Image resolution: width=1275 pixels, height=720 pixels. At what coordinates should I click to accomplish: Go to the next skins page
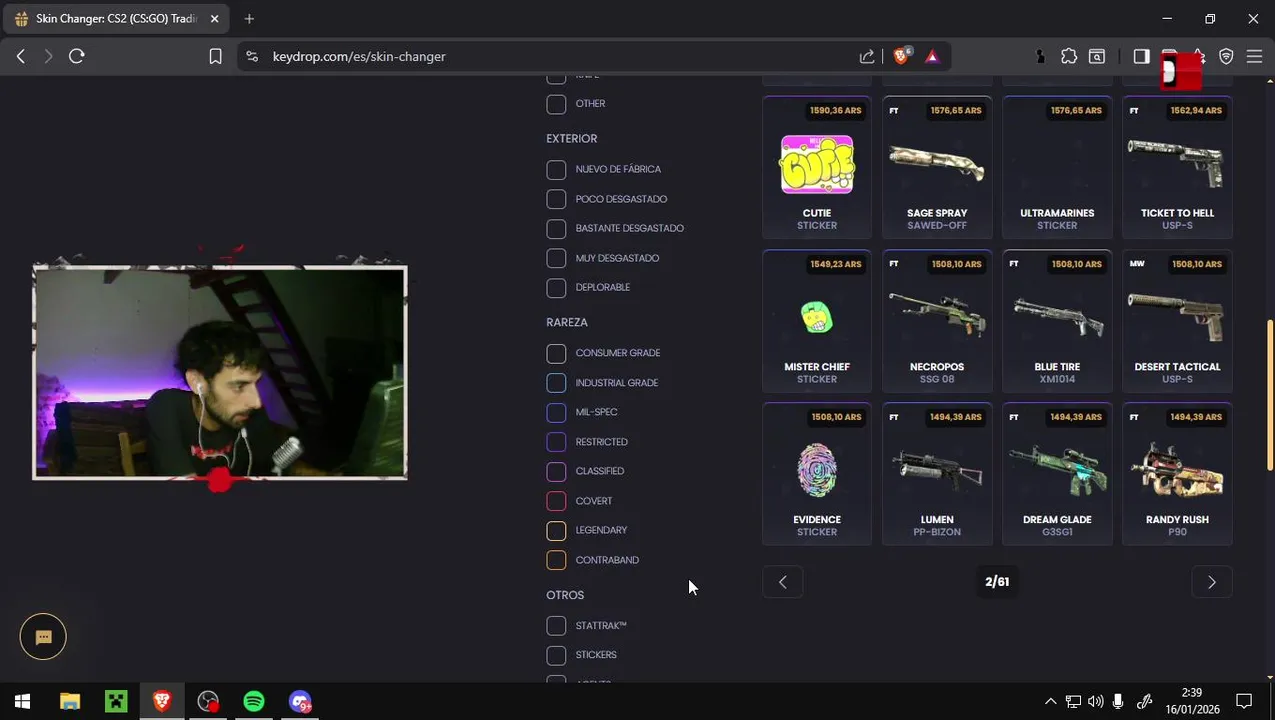[x=1211, y=582]
